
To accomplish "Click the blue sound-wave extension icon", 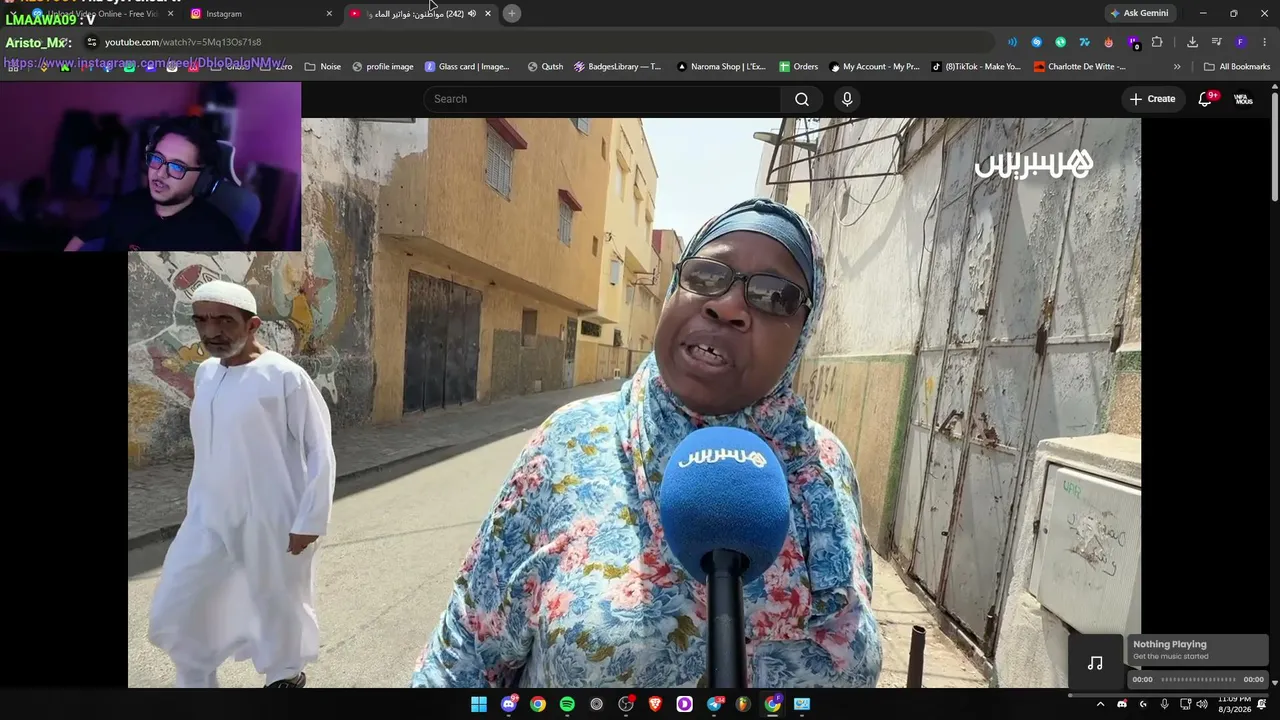I will tap(1012, 42).
